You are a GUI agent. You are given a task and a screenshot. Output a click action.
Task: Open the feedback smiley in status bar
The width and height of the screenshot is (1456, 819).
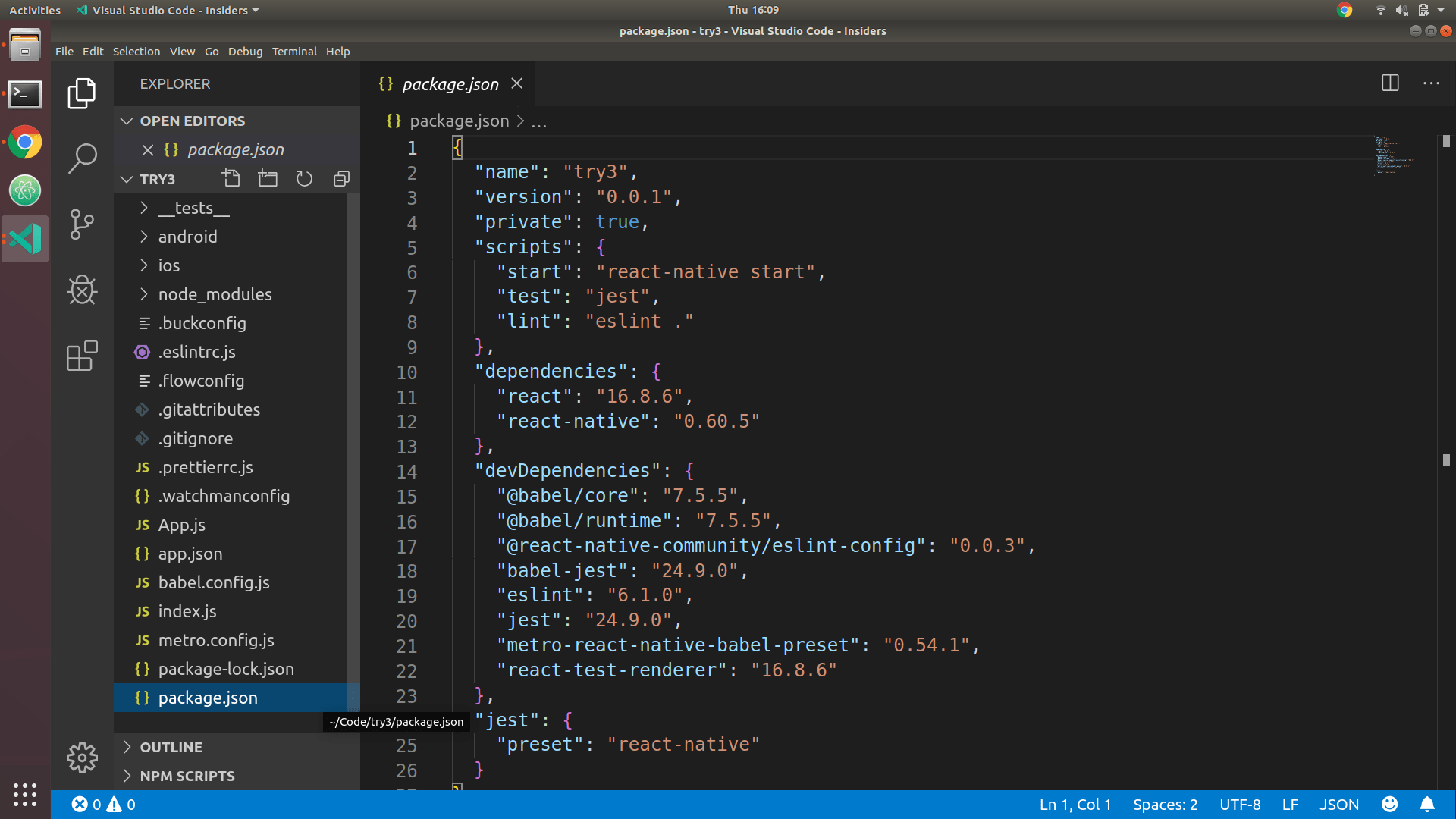1389,805
